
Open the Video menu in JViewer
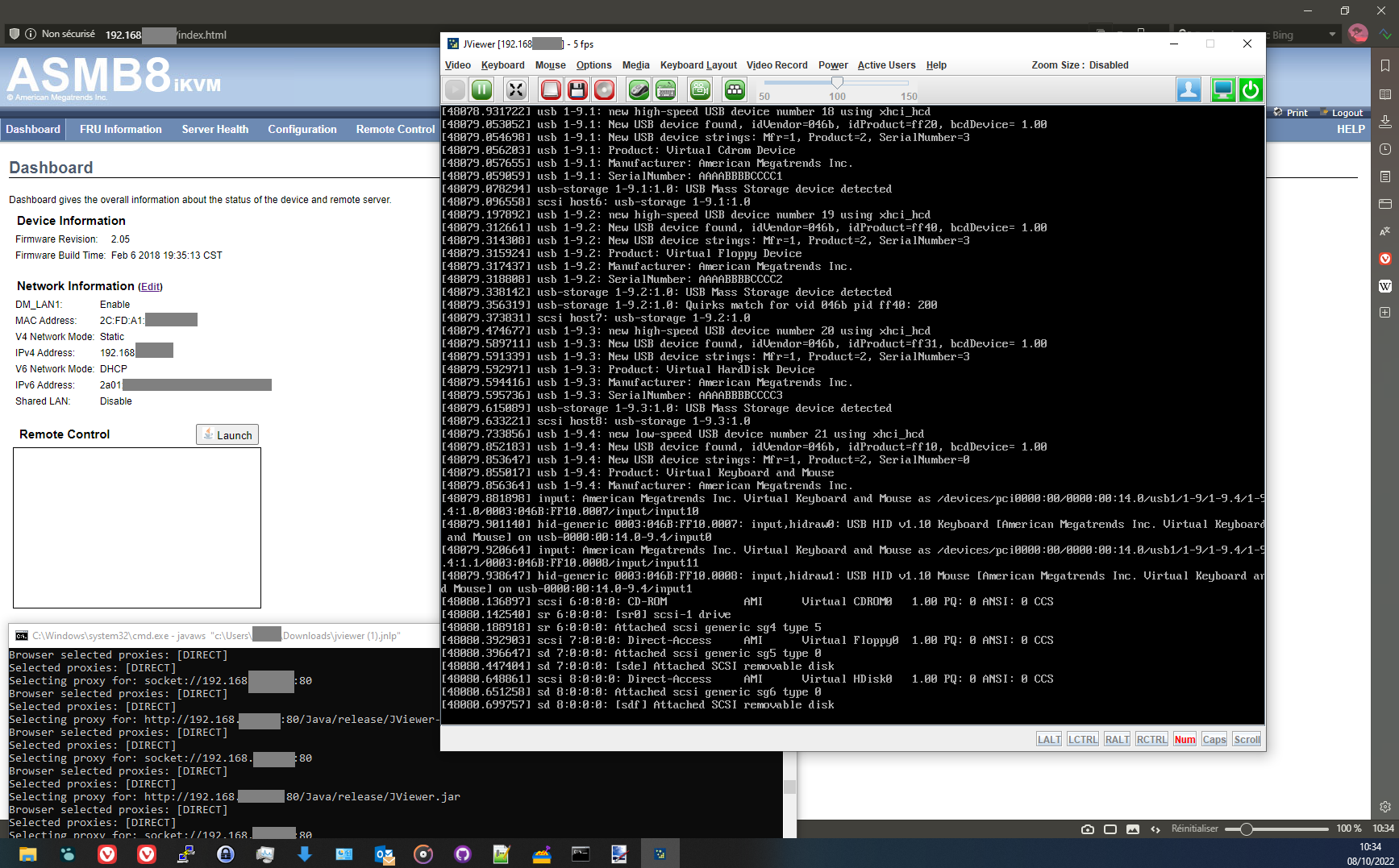tap(457, 65)
